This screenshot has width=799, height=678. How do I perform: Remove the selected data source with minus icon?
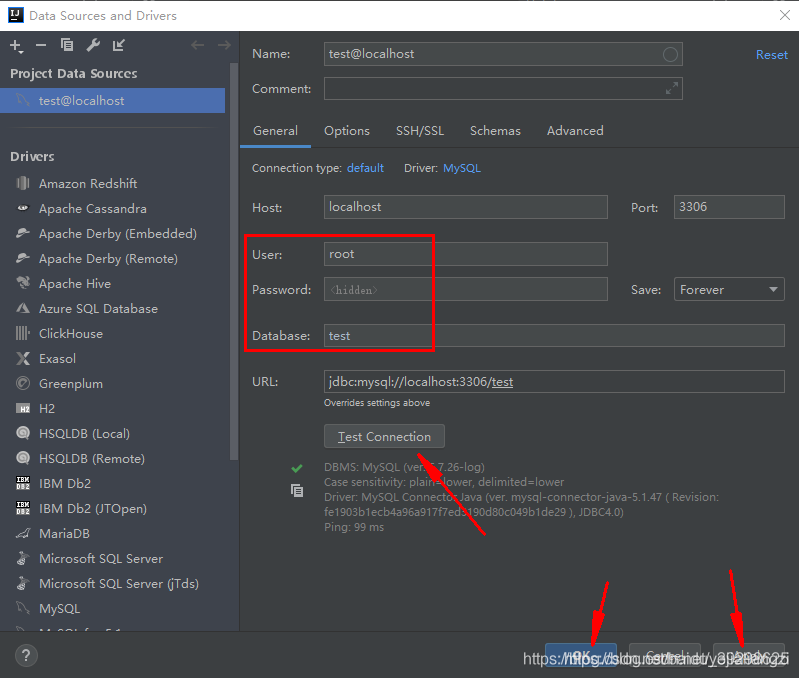tap(41, 45)
